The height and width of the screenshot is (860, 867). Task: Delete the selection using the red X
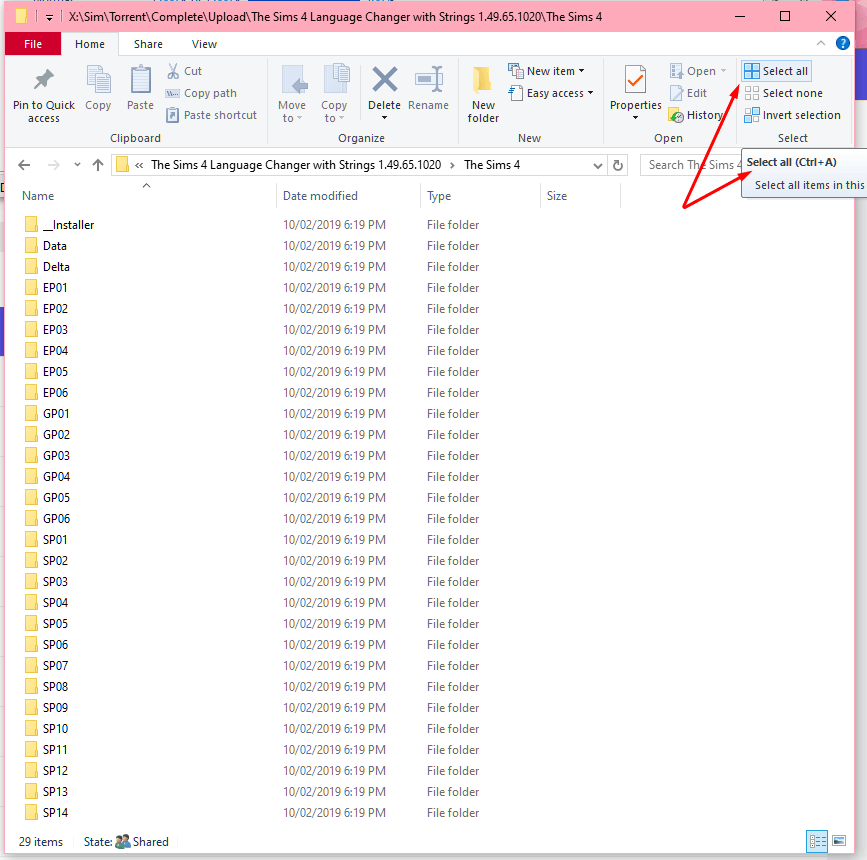[x=384, y=79]
